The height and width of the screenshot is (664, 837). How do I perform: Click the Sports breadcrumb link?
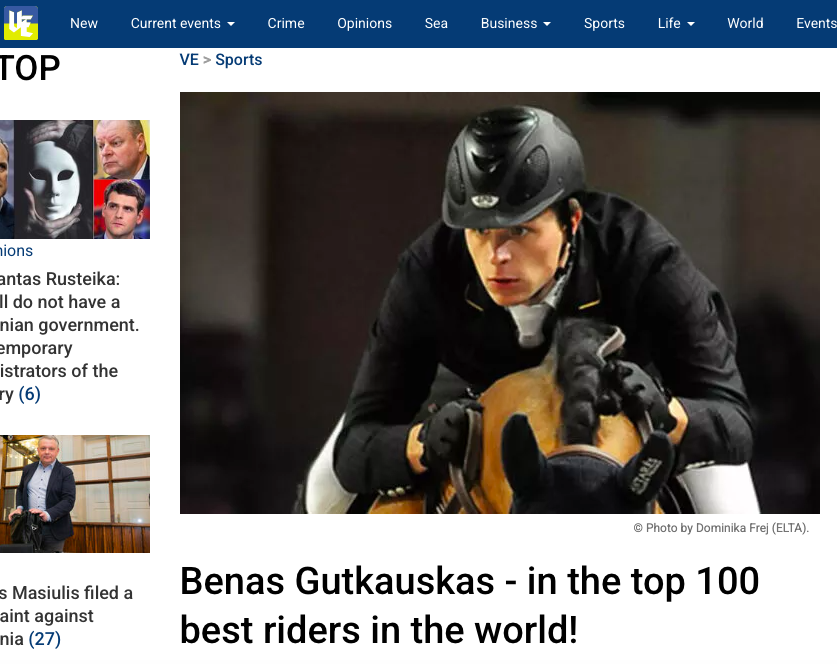239,60
